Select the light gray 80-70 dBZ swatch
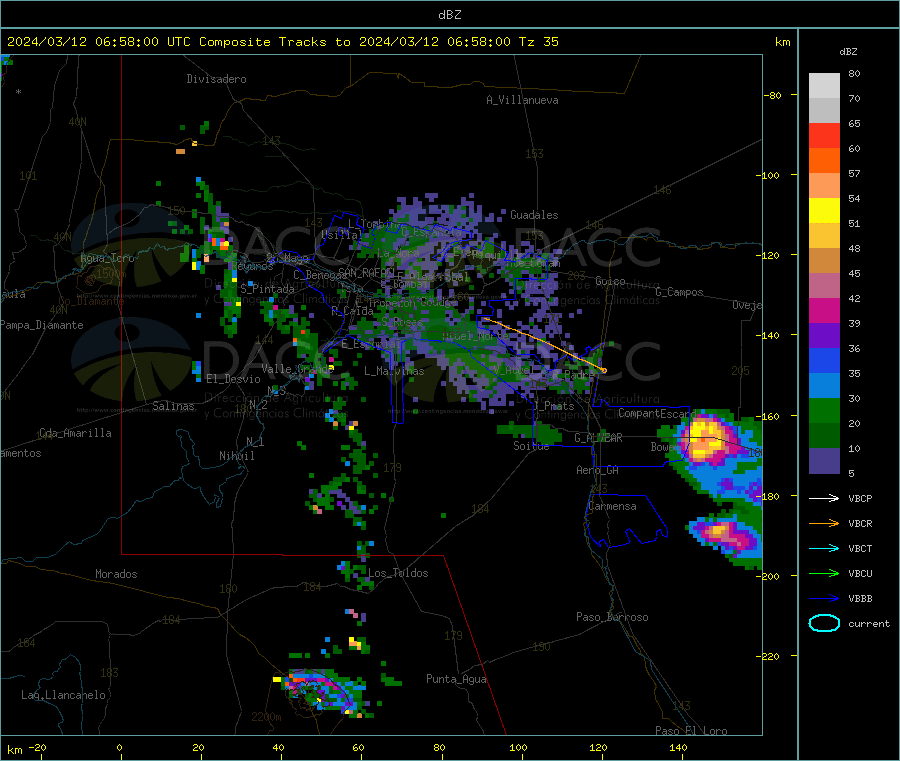This screenshot has height=761, width=900. coord(824,86)
